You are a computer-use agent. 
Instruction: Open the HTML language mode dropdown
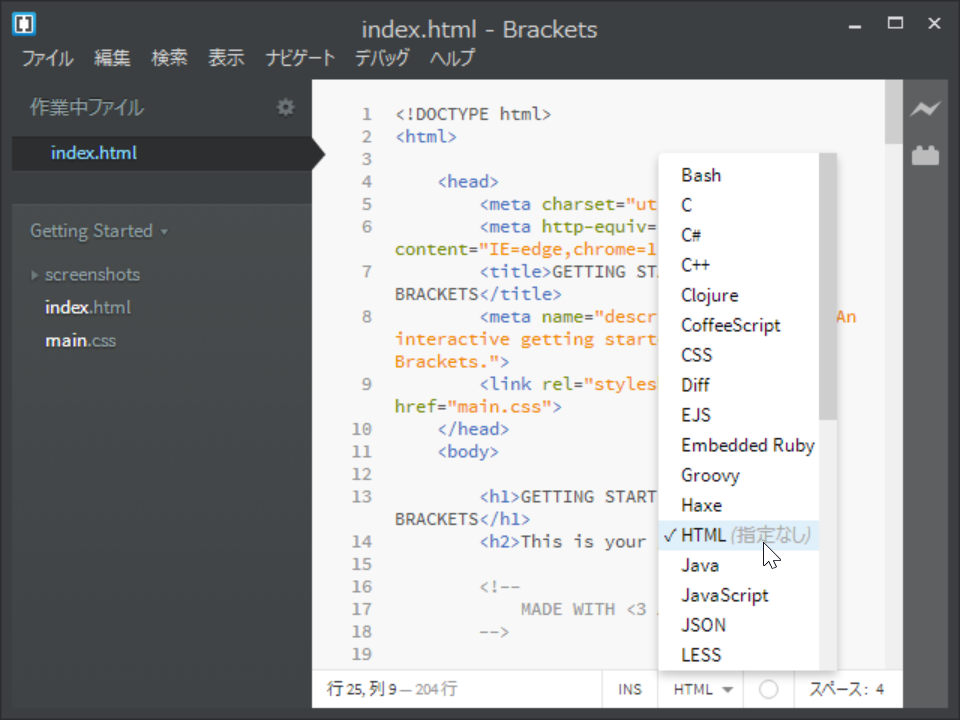click(x=703, y=689)
